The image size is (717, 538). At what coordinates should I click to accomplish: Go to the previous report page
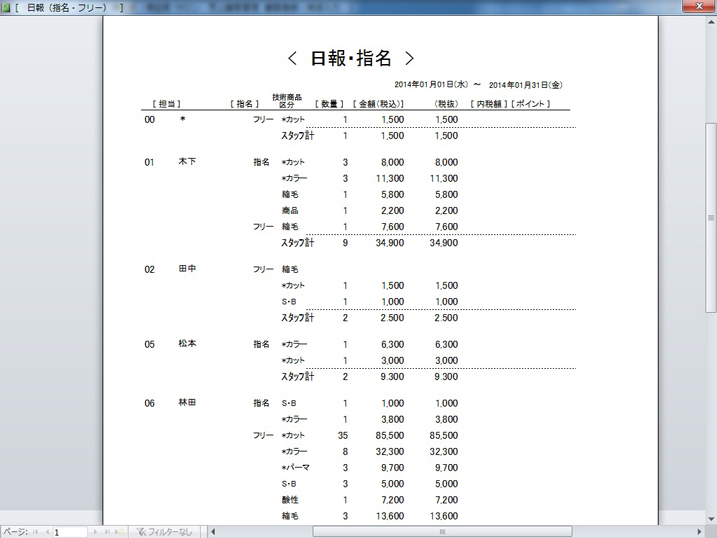(47, 532)
